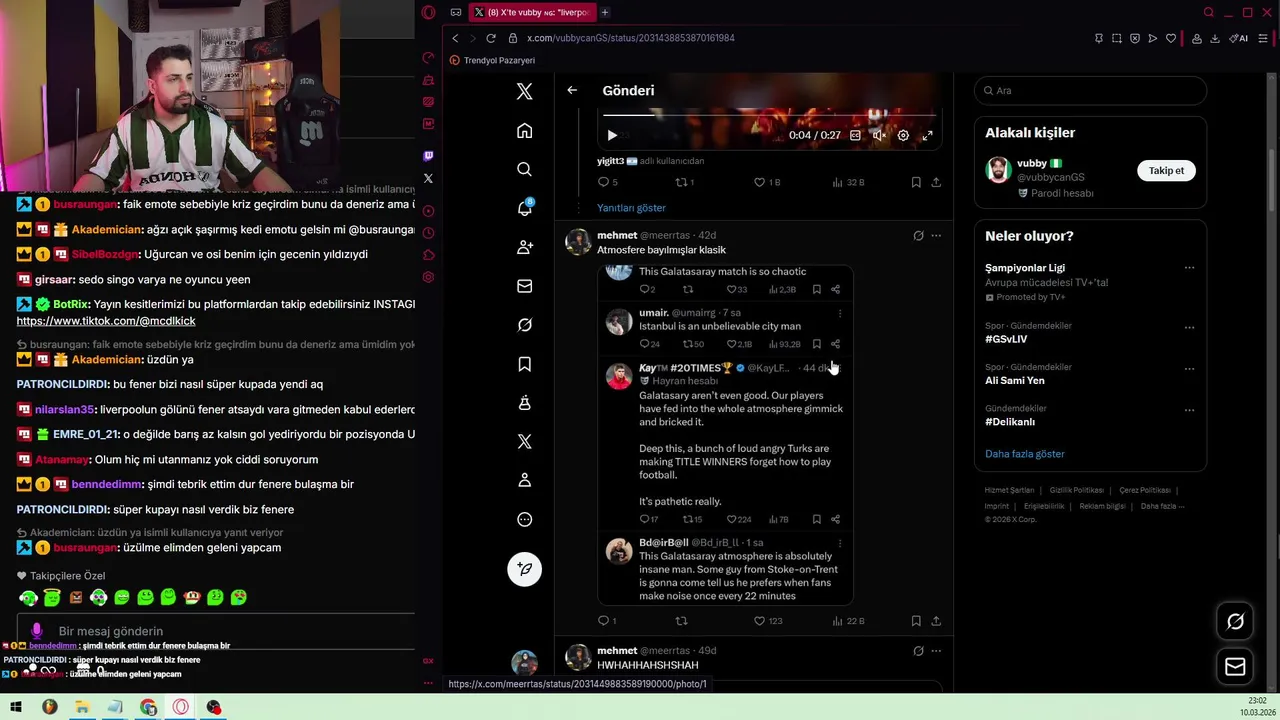Screen dimensions: 1280x720
Task: Go back with the Gönderi arrow
Action: pyautogui.click(x=572, y=90)
